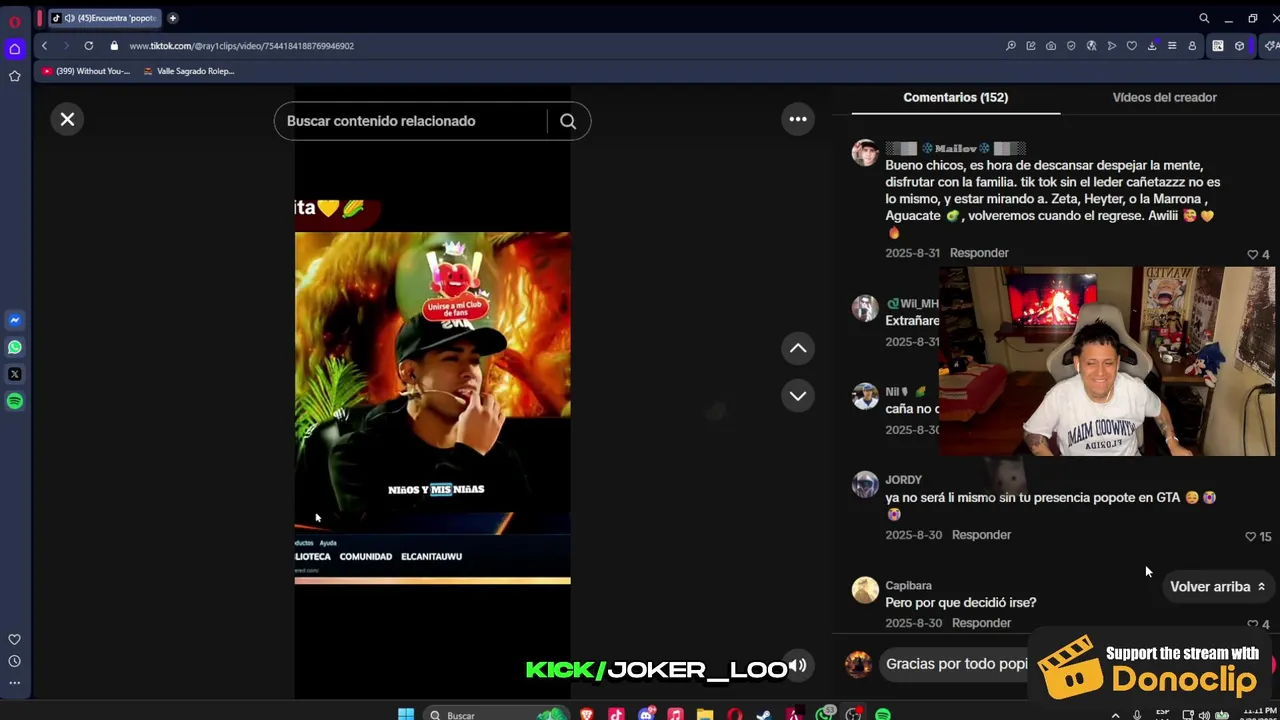Open Opera profile account icon

(x=1192, y=46)
